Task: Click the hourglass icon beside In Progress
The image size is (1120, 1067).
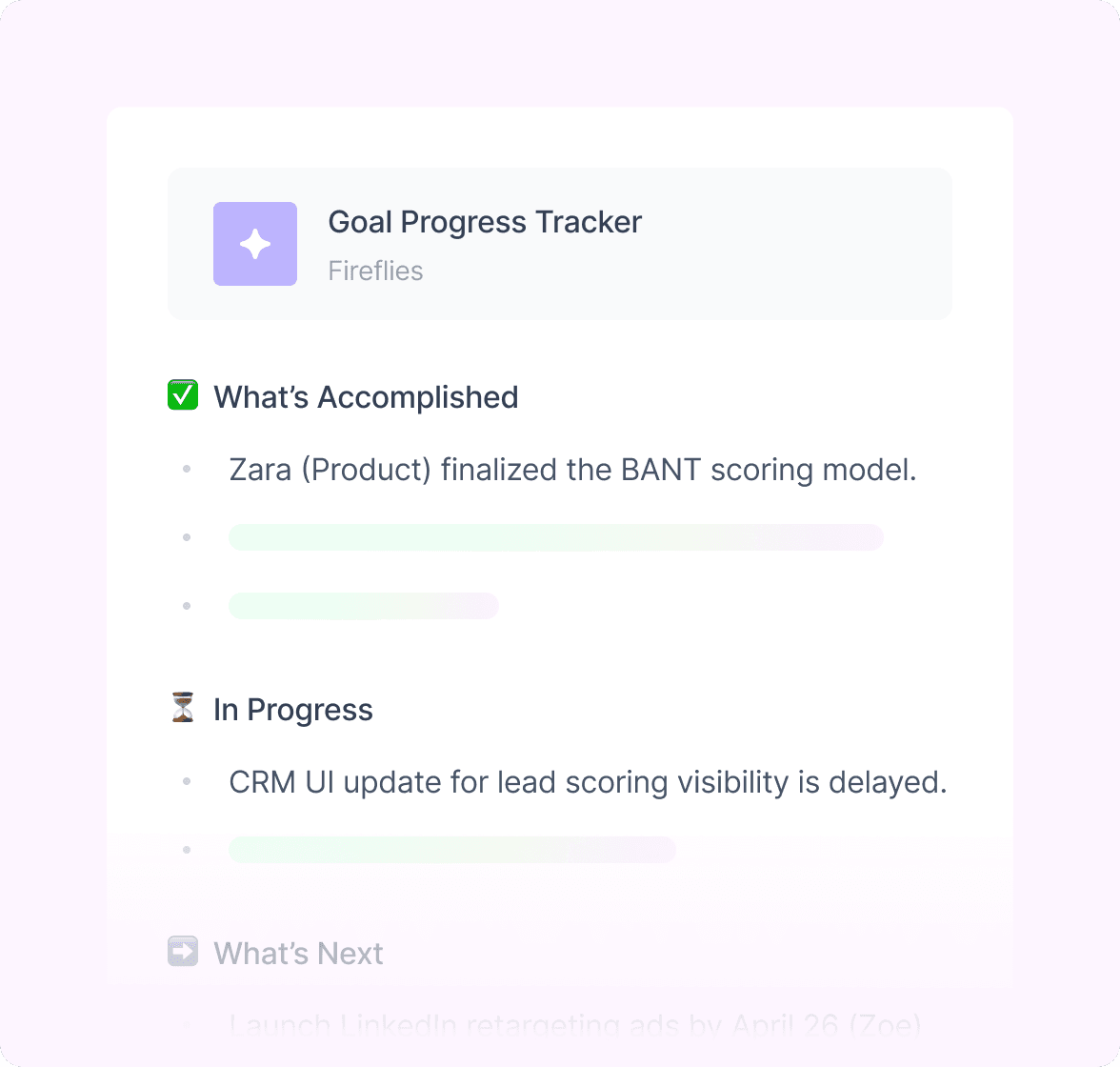Action: click(x=183, y=708)
